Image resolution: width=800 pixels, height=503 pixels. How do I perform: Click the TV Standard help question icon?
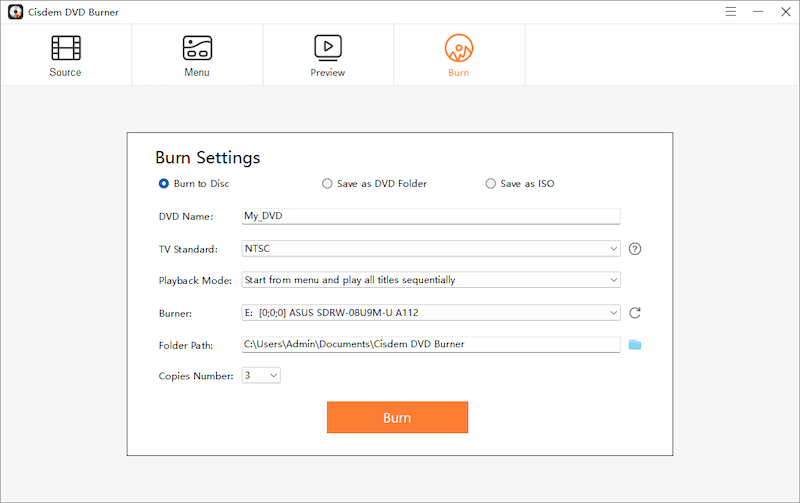[634, 249]
